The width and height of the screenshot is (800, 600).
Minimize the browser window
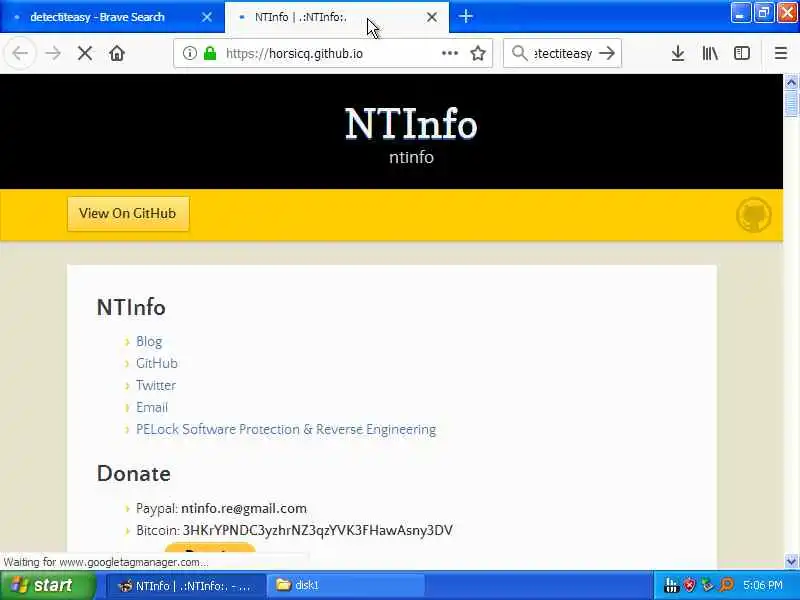740,12
